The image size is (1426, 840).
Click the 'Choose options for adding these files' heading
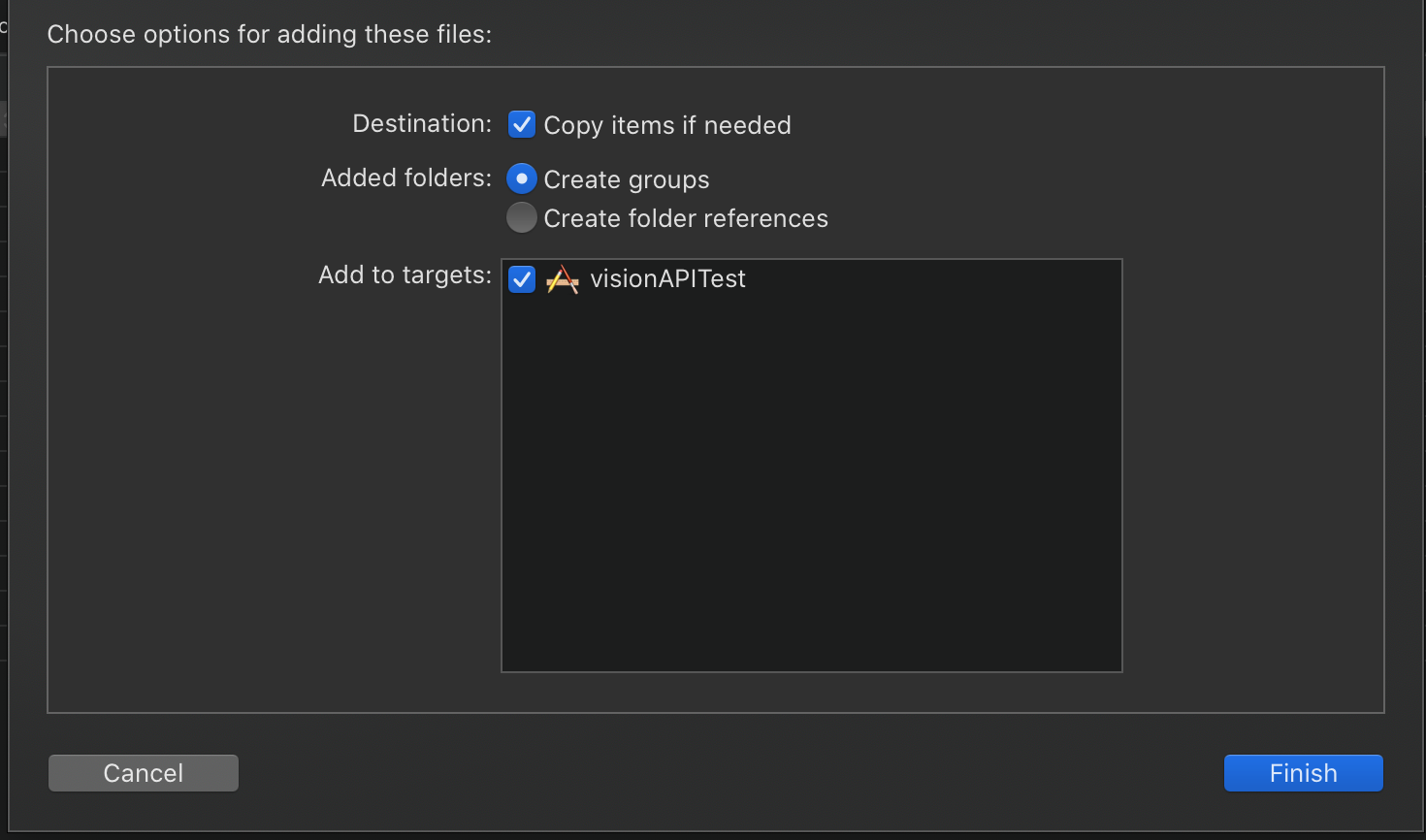click(x=270, y=35)
